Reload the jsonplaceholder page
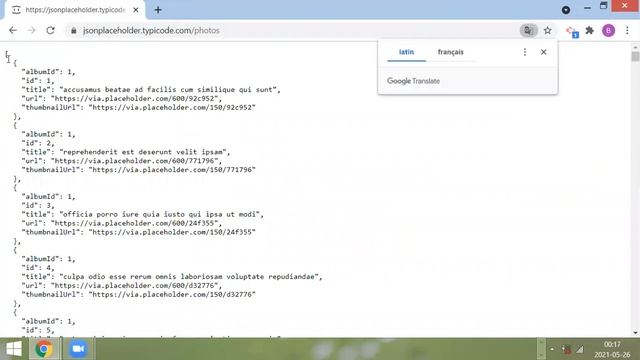 50,31
